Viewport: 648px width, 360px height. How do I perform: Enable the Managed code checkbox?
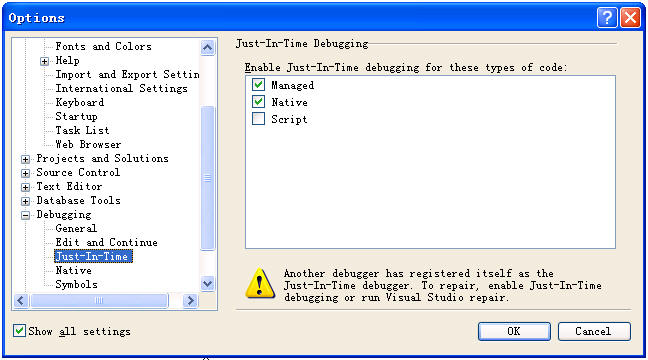coord(259,85)
